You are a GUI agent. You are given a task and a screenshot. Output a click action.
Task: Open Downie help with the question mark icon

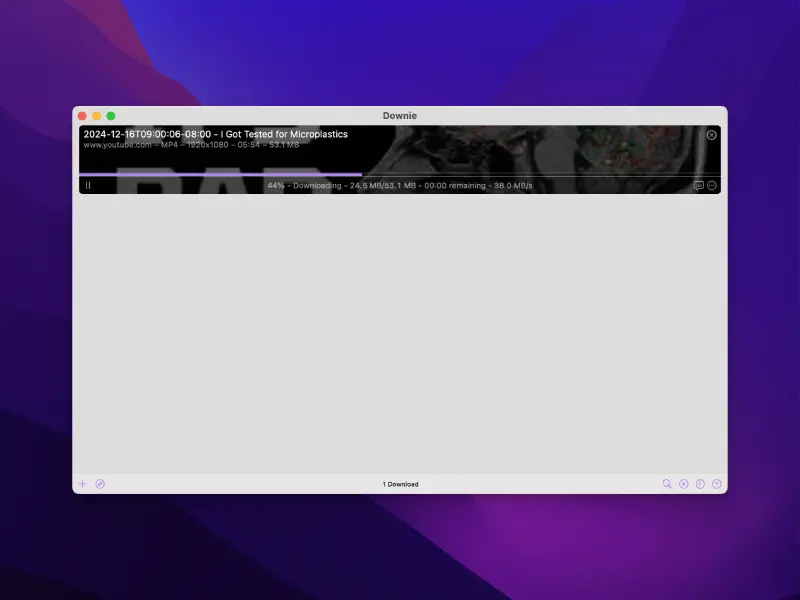click(x=719, y=484)
